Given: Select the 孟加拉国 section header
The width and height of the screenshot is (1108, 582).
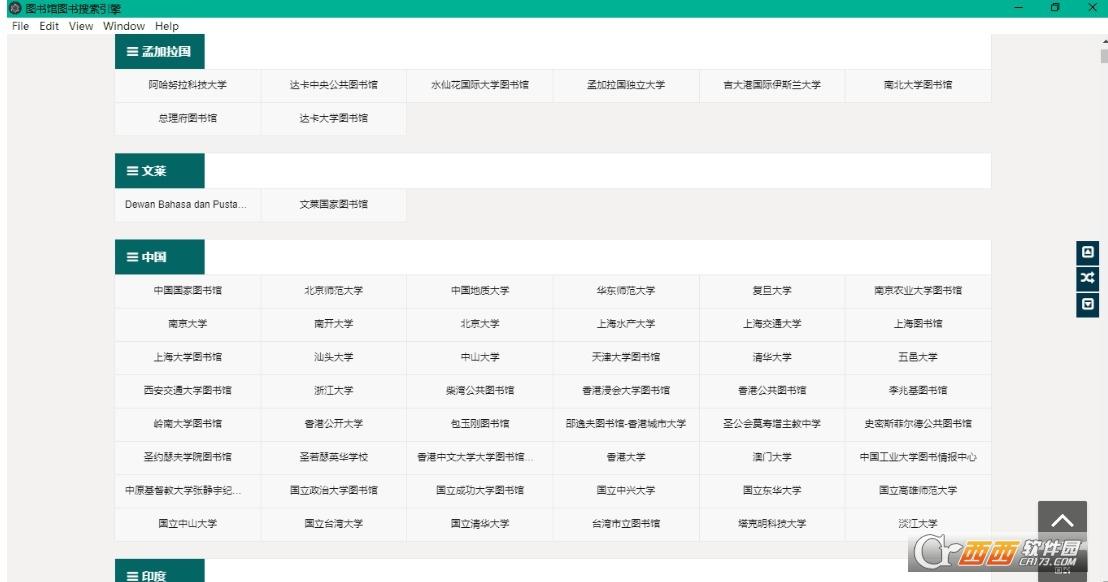Looking at the screenshot, I should 160,52.
